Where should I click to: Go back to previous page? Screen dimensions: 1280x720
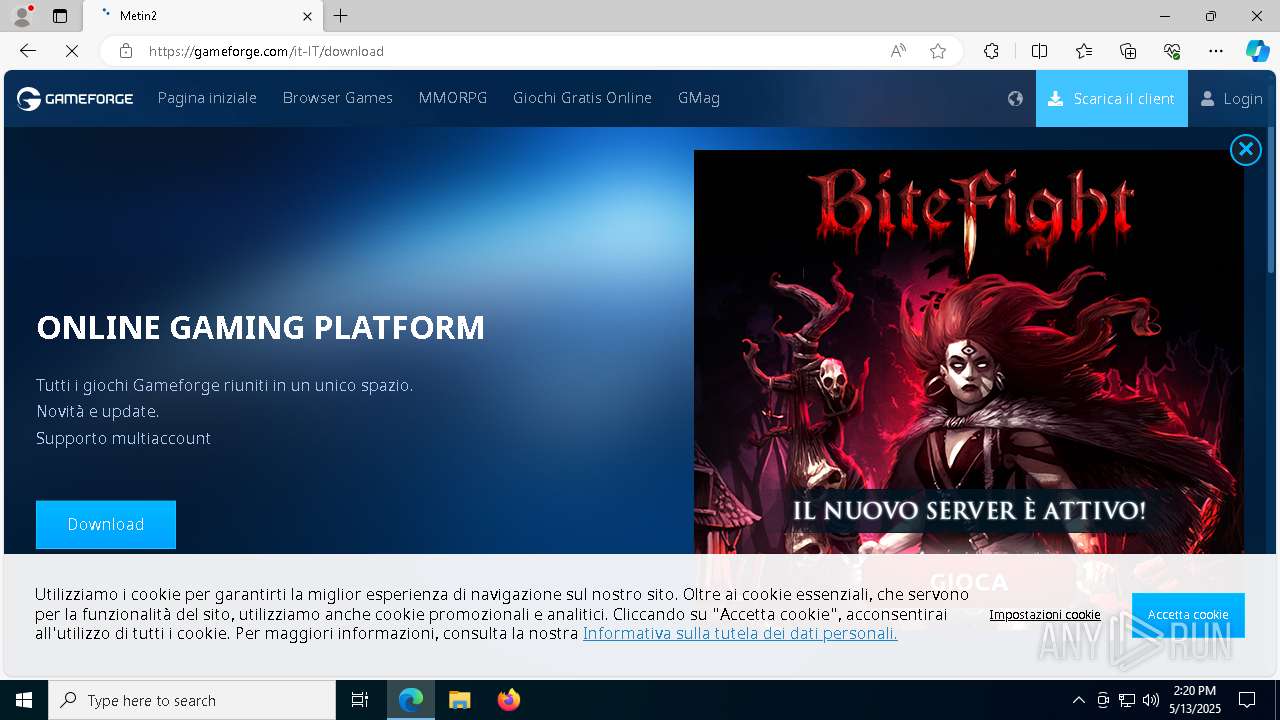point(28,51)
